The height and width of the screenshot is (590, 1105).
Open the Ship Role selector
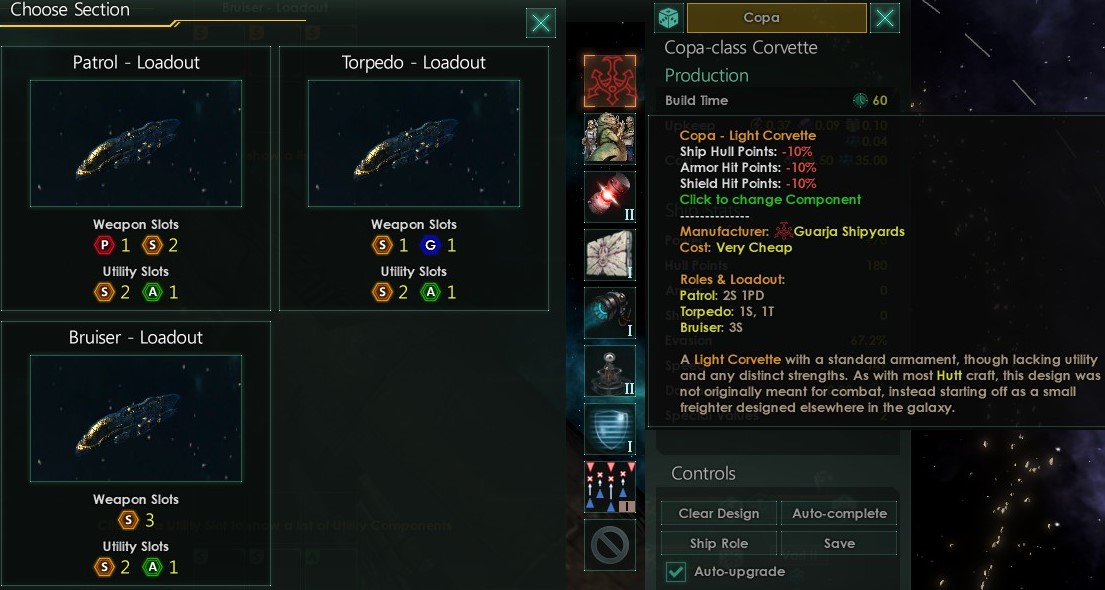719,543
